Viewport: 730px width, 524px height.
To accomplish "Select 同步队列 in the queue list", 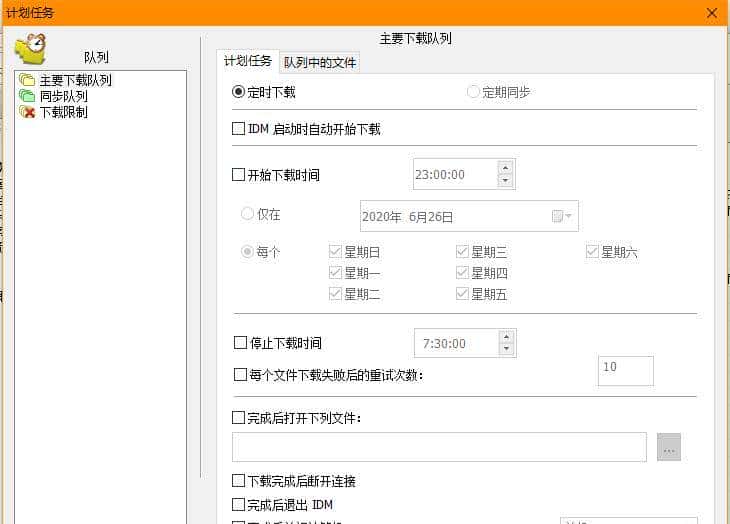I will point(63,96).
